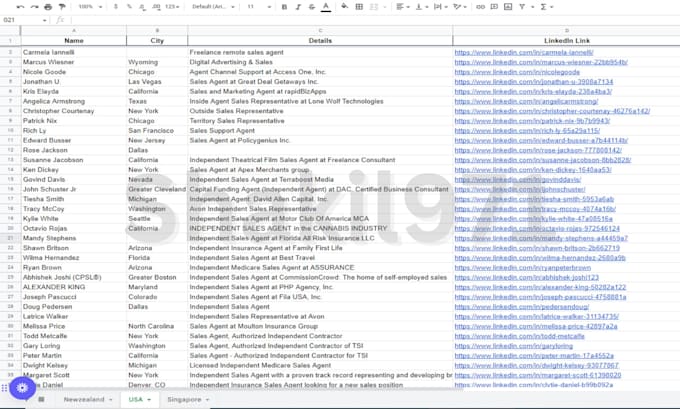The width and height of the screenshot is (680, 409).
Task: Increase decimal places
Action: tap(157, 7)
